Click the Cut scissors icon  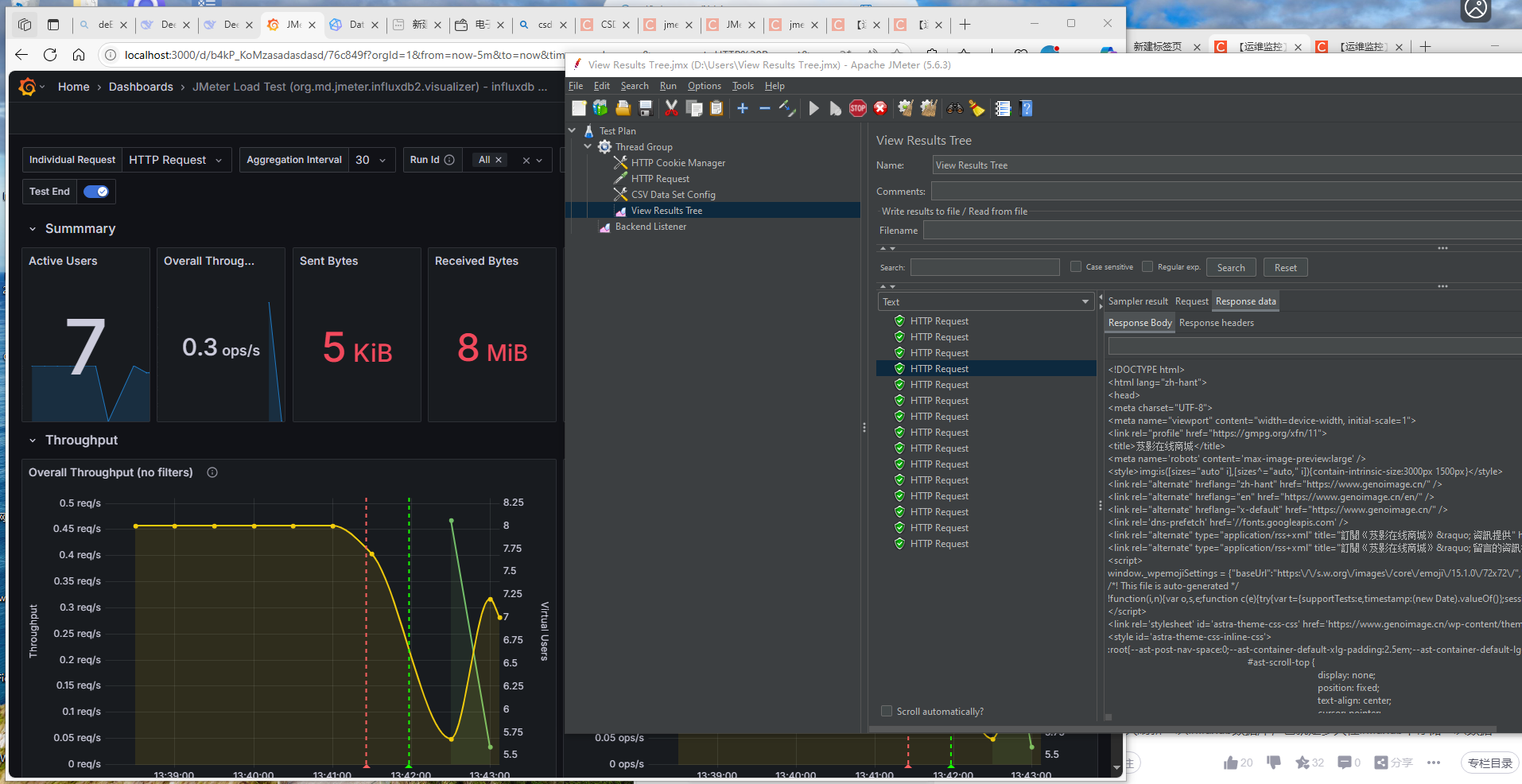tap(671, 108)
